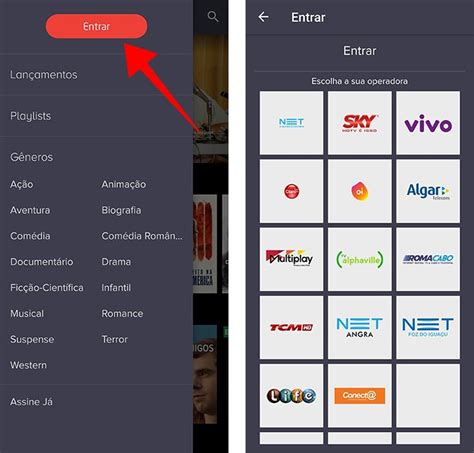This screenshot has height=453, width=474.
Task: Pick the TCM HD operator
Action: click(x=291, y=327)
